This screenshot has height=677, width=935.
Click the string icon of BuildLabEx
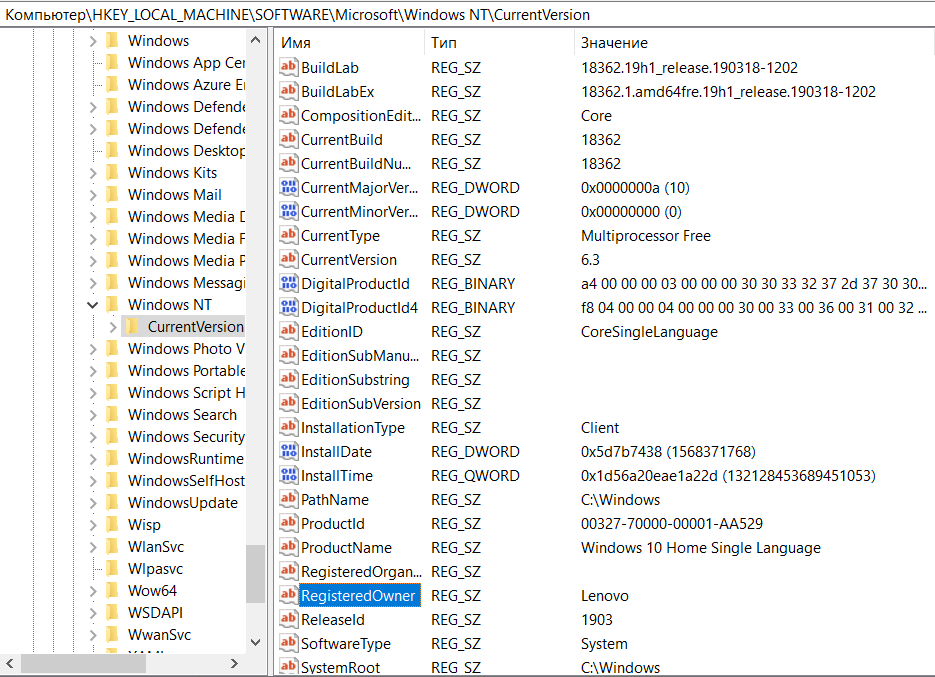click(x=289, y=91)
